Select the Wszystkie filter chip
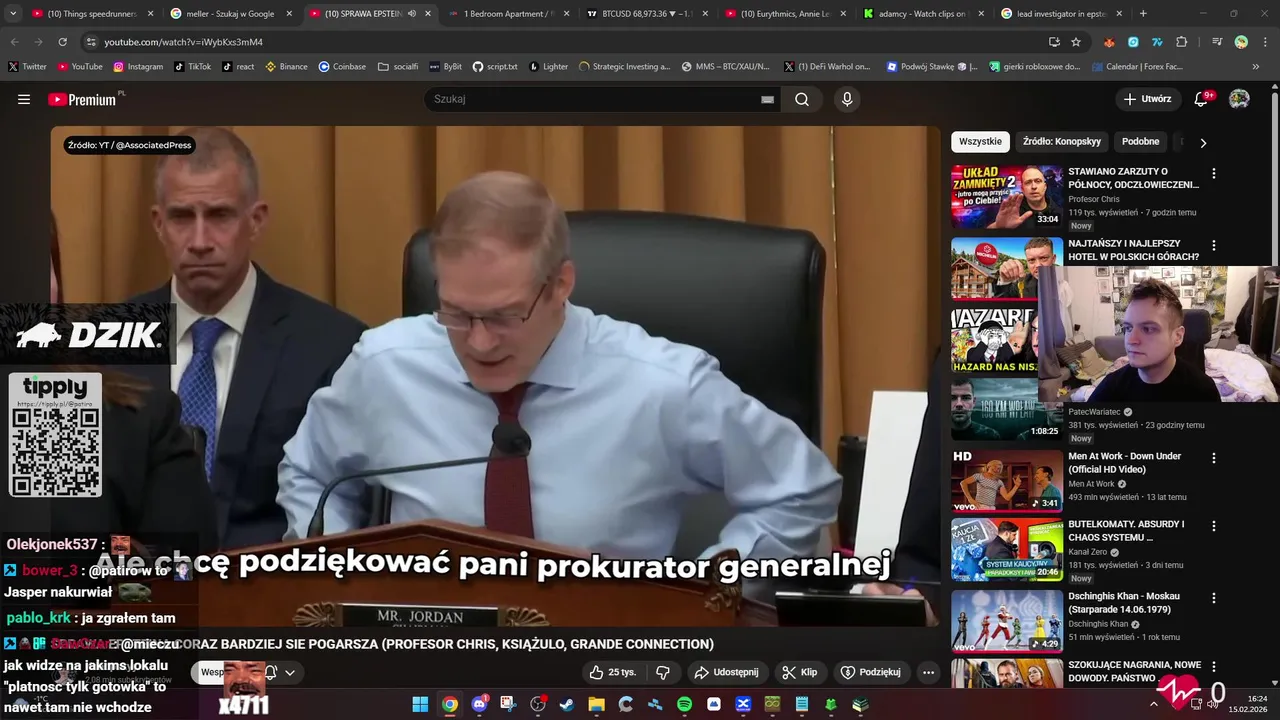Screen dimensions: 1280x720 pos(980,142)
